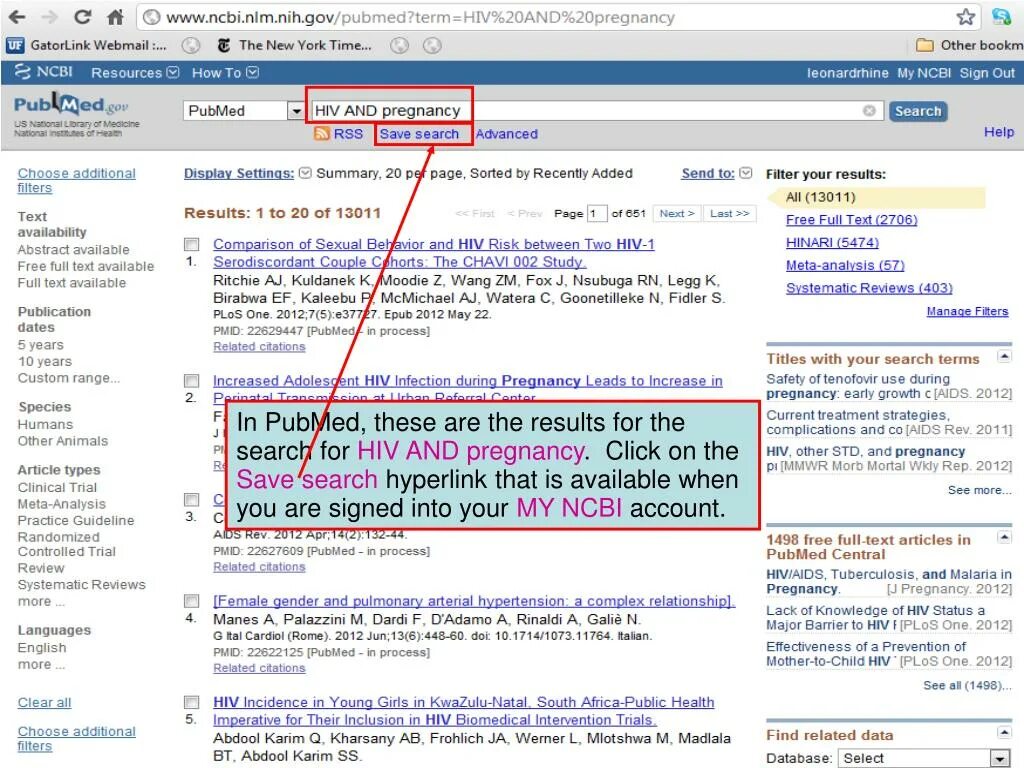Reload the page with the refresh icon
Viewport: 1024px width, 768px height.
pos(82,17)
